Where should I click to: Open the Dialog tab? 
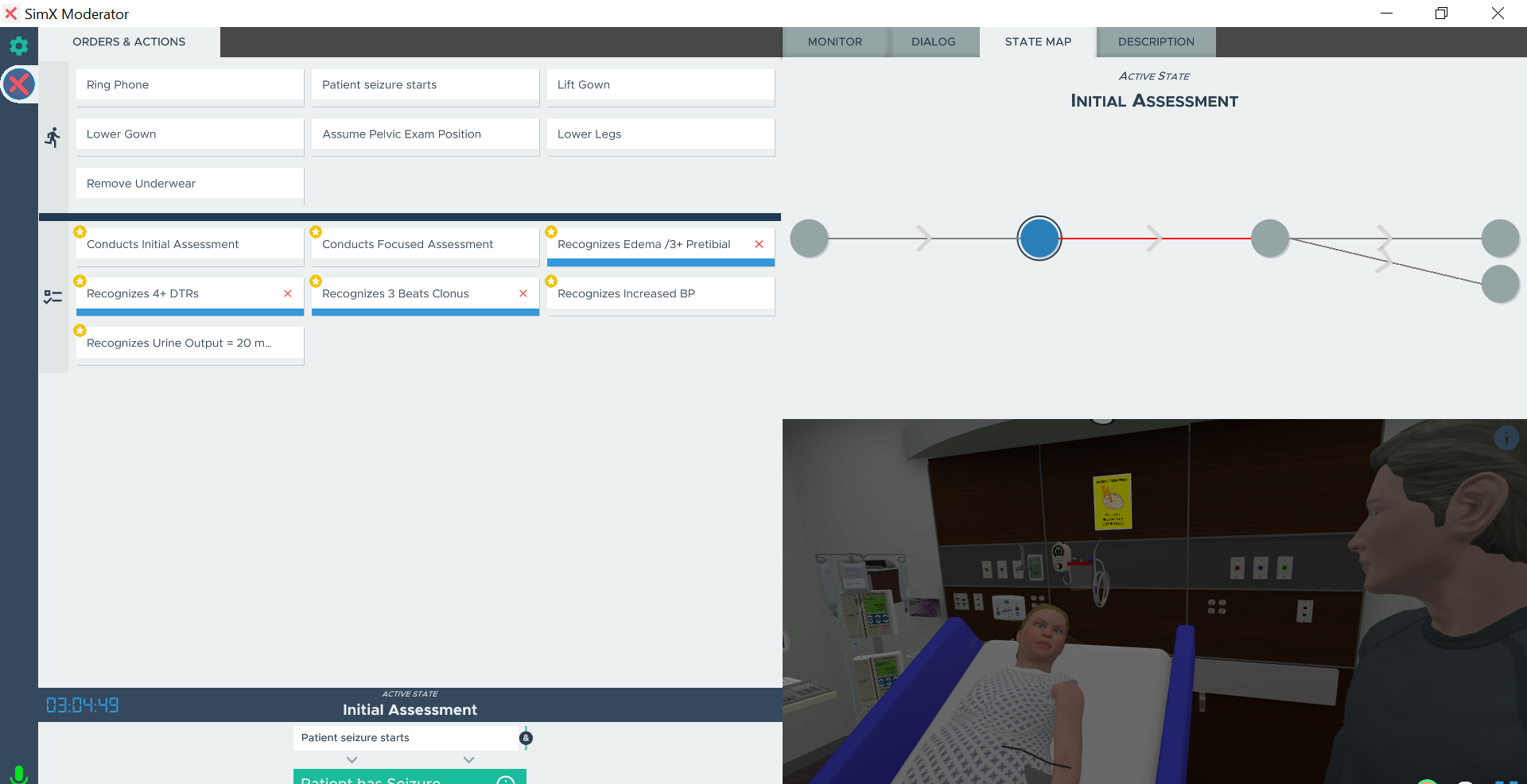pyautogui.click(x=933, y=42)
